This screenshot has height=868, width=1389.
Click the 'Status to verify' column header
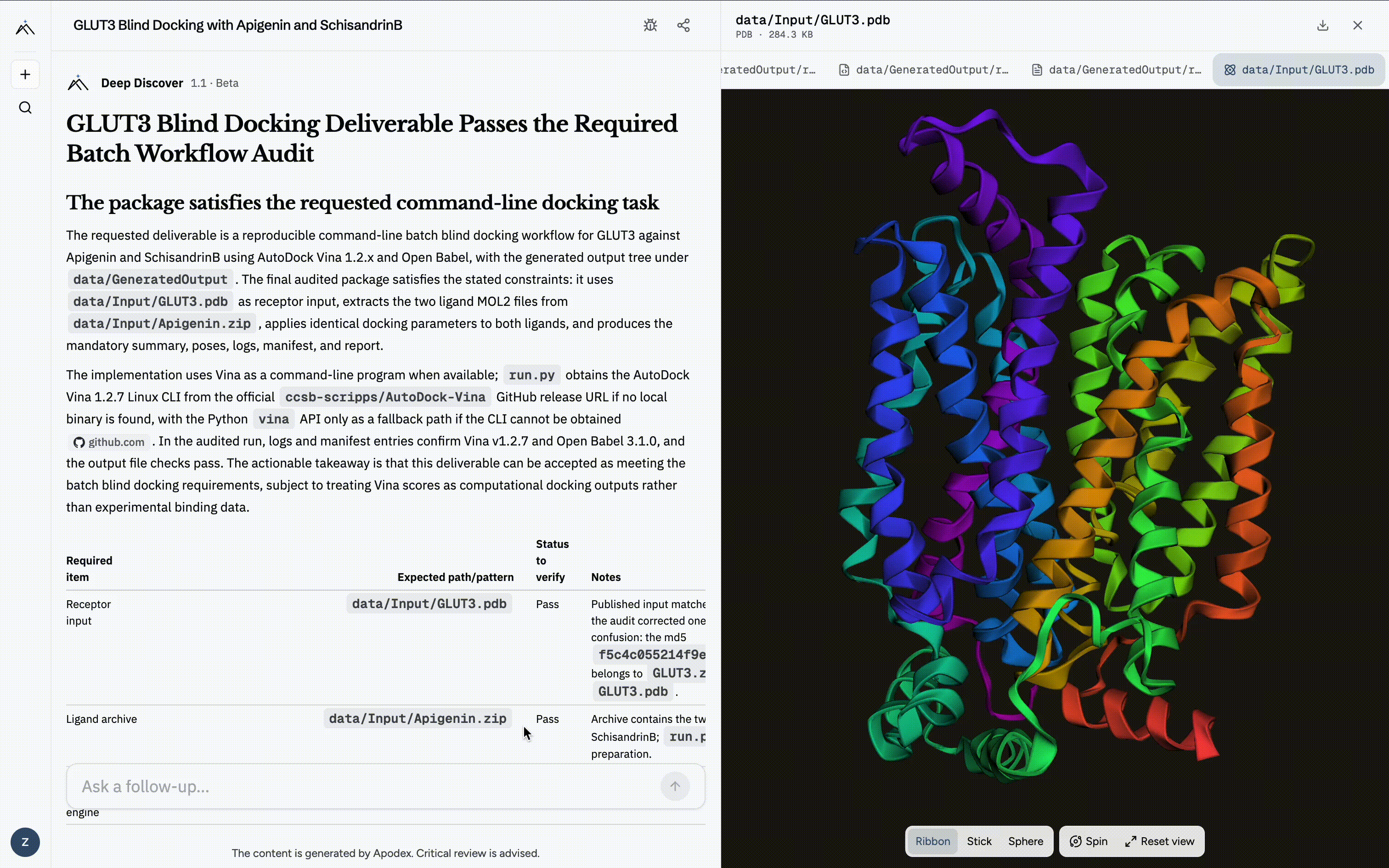click(552, 561)
